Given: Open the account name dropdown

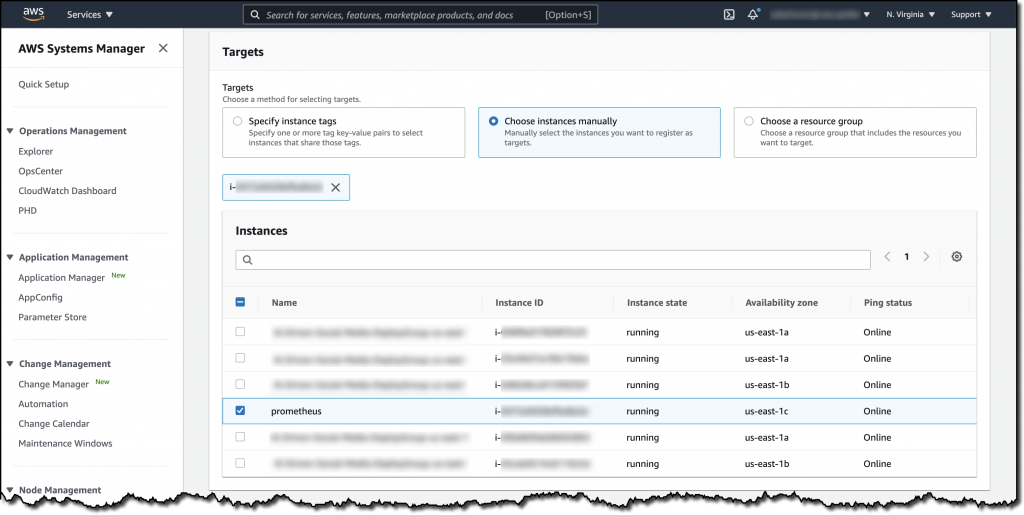Looking at the screenshot, I should click(820, 14).
